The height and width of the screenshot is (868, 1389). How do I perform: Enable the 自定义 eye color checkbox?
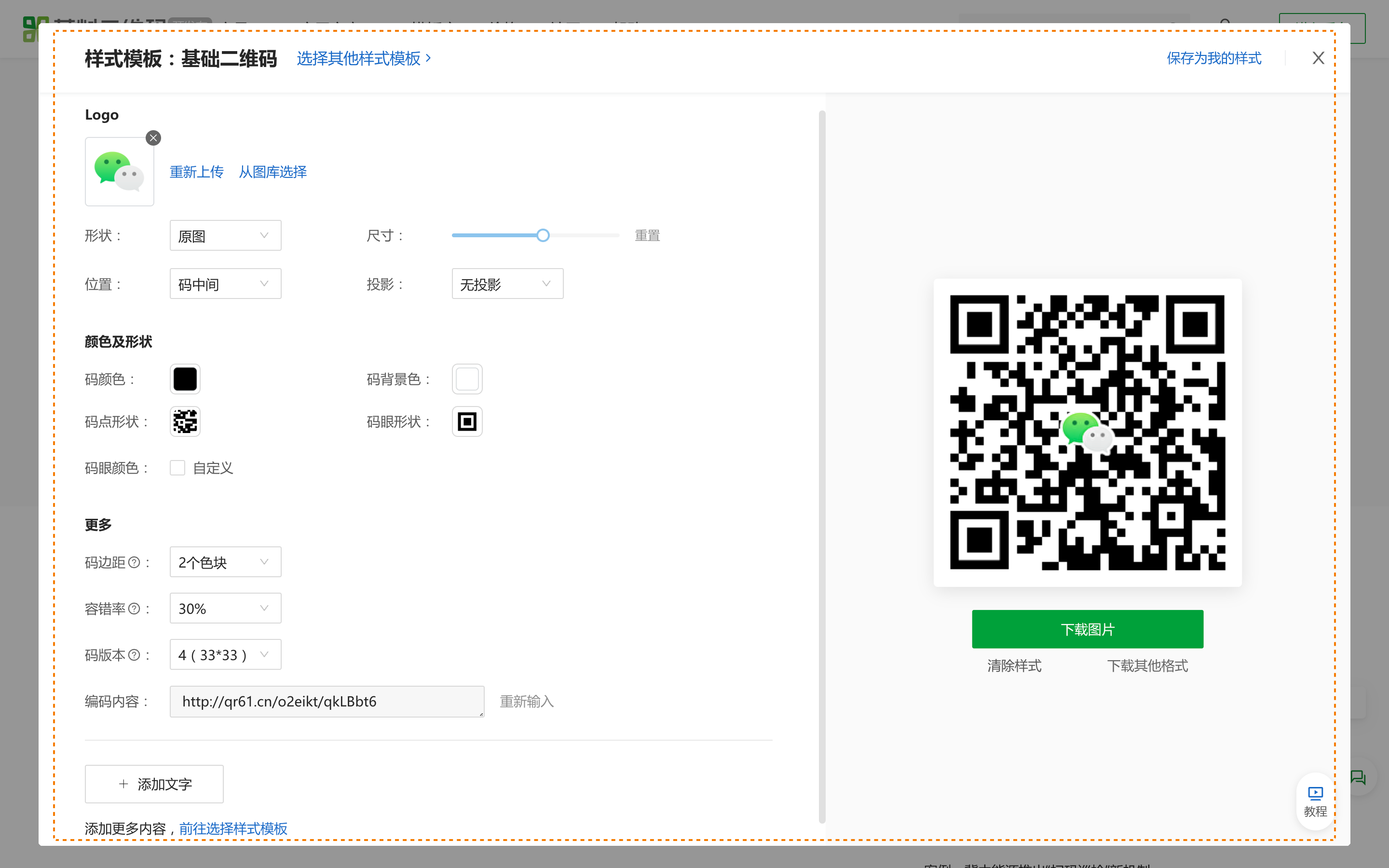point(177,468)
